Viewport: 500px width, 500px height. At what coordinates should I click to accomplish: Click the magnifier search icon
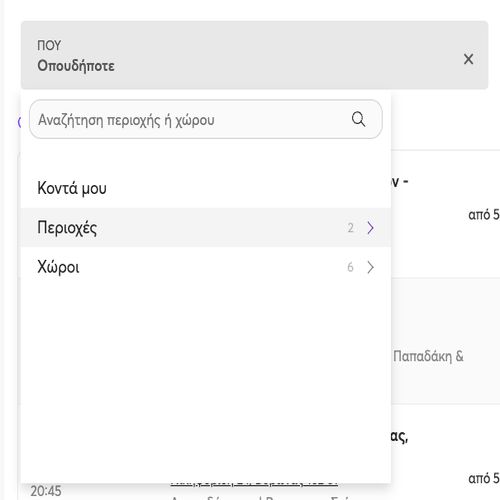pos(358,119)
